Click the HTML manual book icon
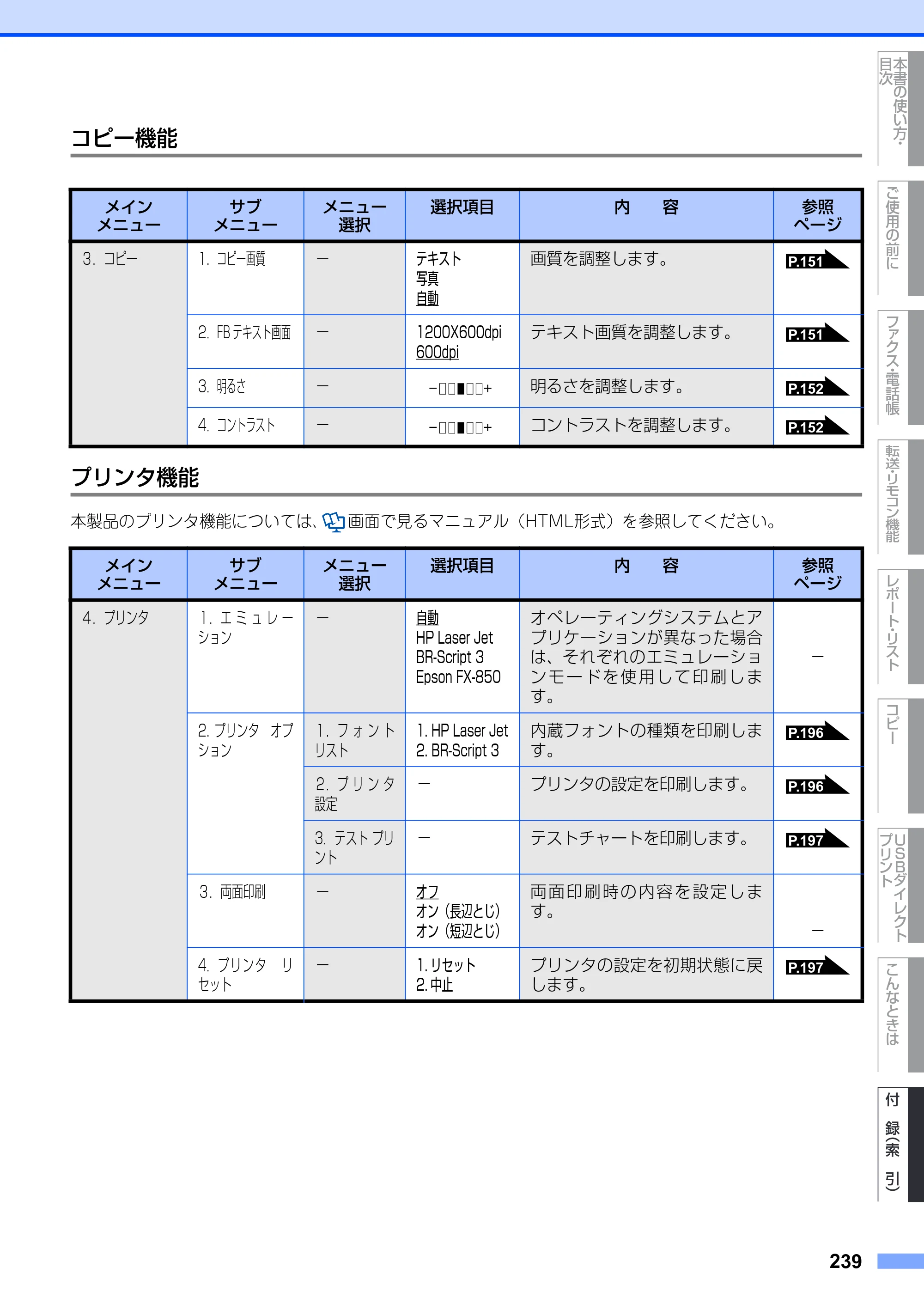924x1304 pixels. [334, 522]
